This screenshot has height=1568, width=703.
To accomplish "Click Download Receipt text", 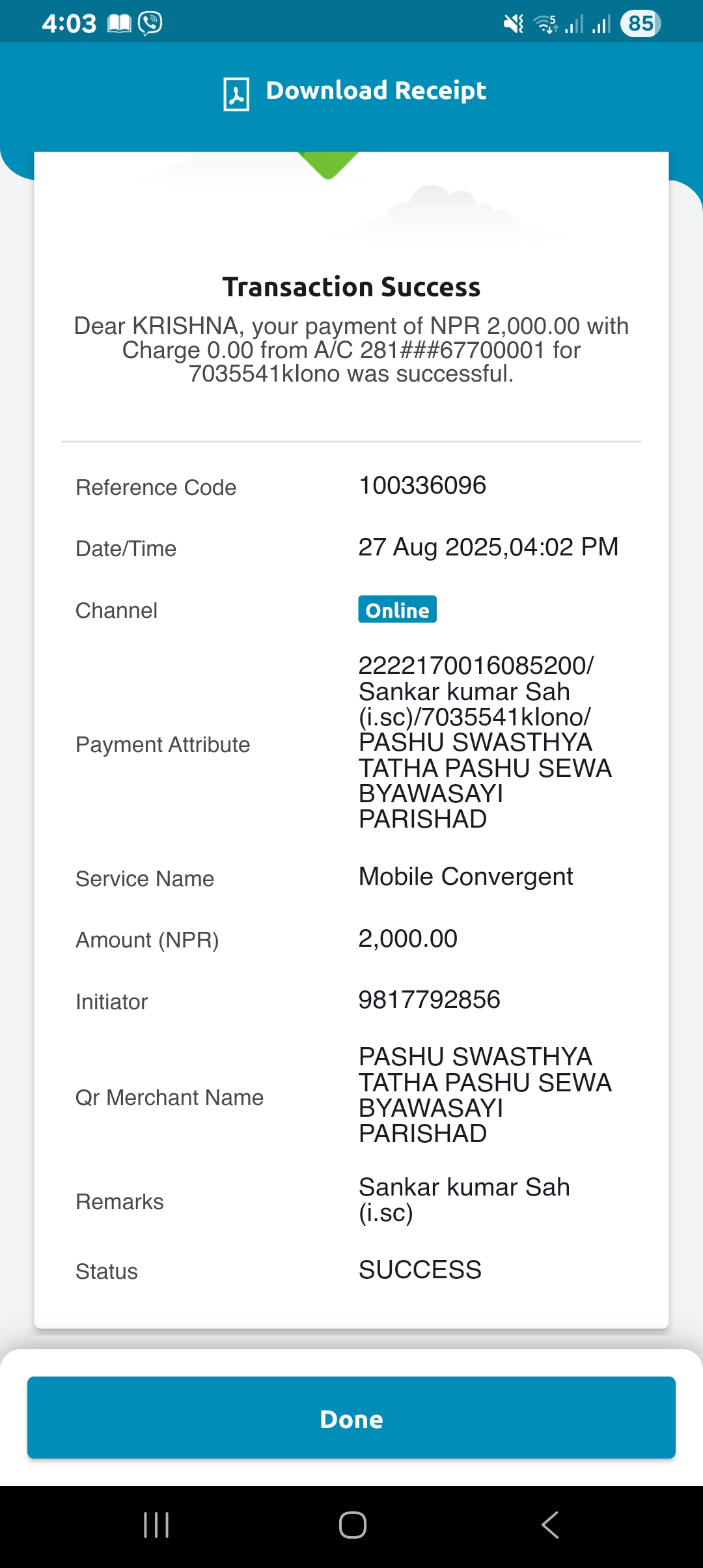I will pos(376,91).
